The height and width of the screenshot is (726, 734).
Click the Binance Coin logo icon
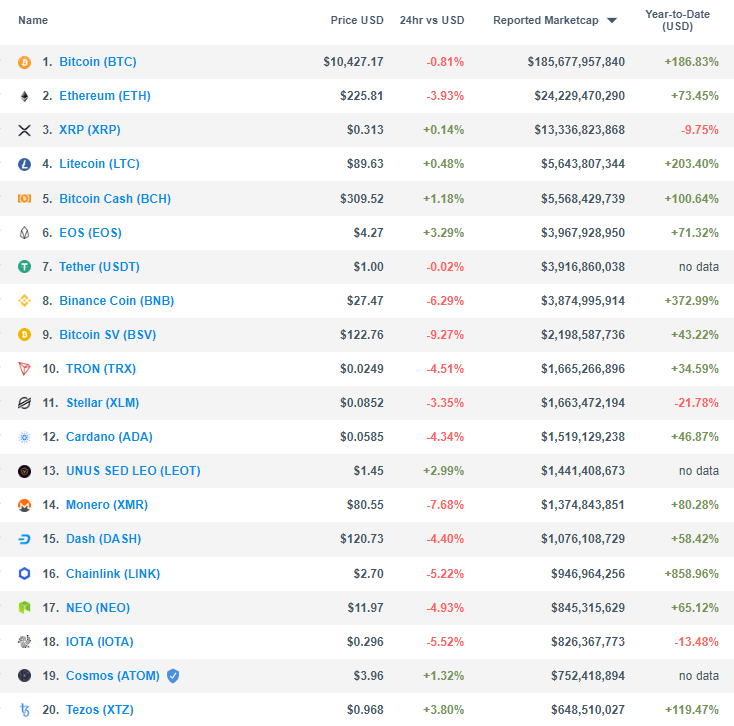(24, 301)
